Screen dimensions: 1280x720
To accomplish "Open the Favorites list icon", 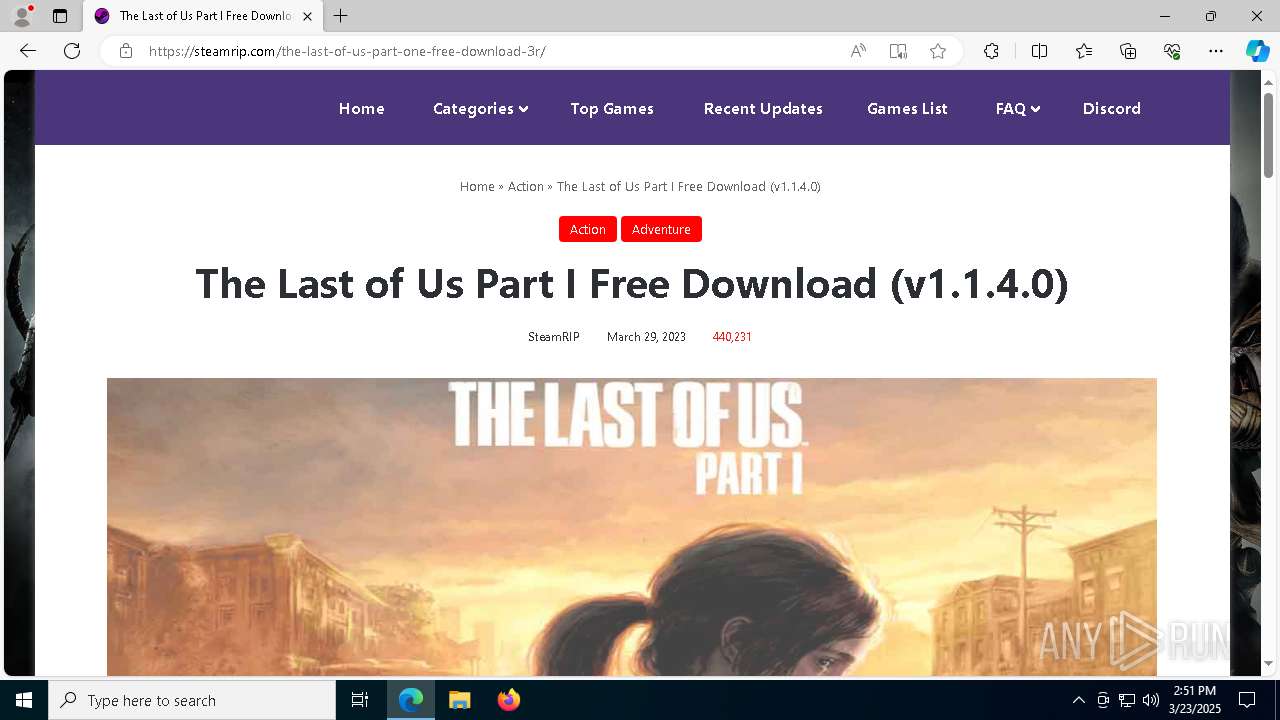I will 1084,51.
